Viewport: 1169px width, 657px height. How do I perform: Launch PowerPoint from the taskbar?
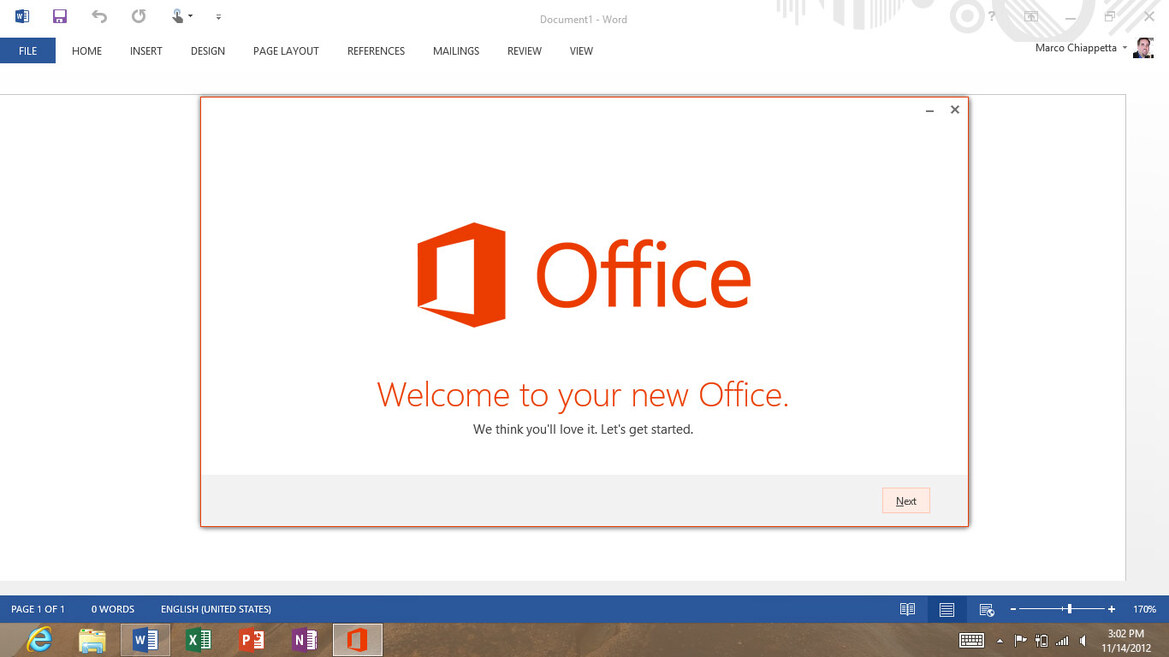tap(252, 640)
